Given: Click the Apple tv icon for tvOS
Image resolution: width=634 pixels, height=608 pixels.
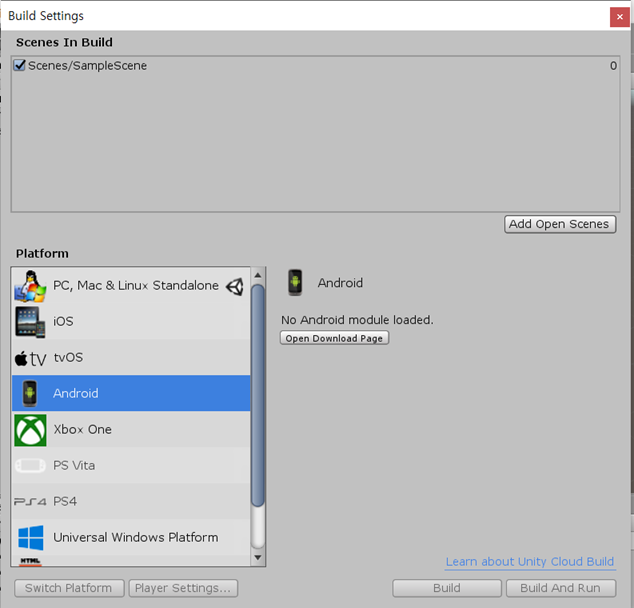Looking at the screenshot, I should coord(30,359).
